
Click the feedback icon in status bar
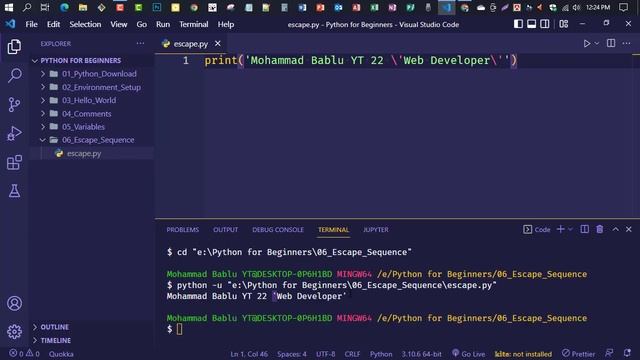609,353
